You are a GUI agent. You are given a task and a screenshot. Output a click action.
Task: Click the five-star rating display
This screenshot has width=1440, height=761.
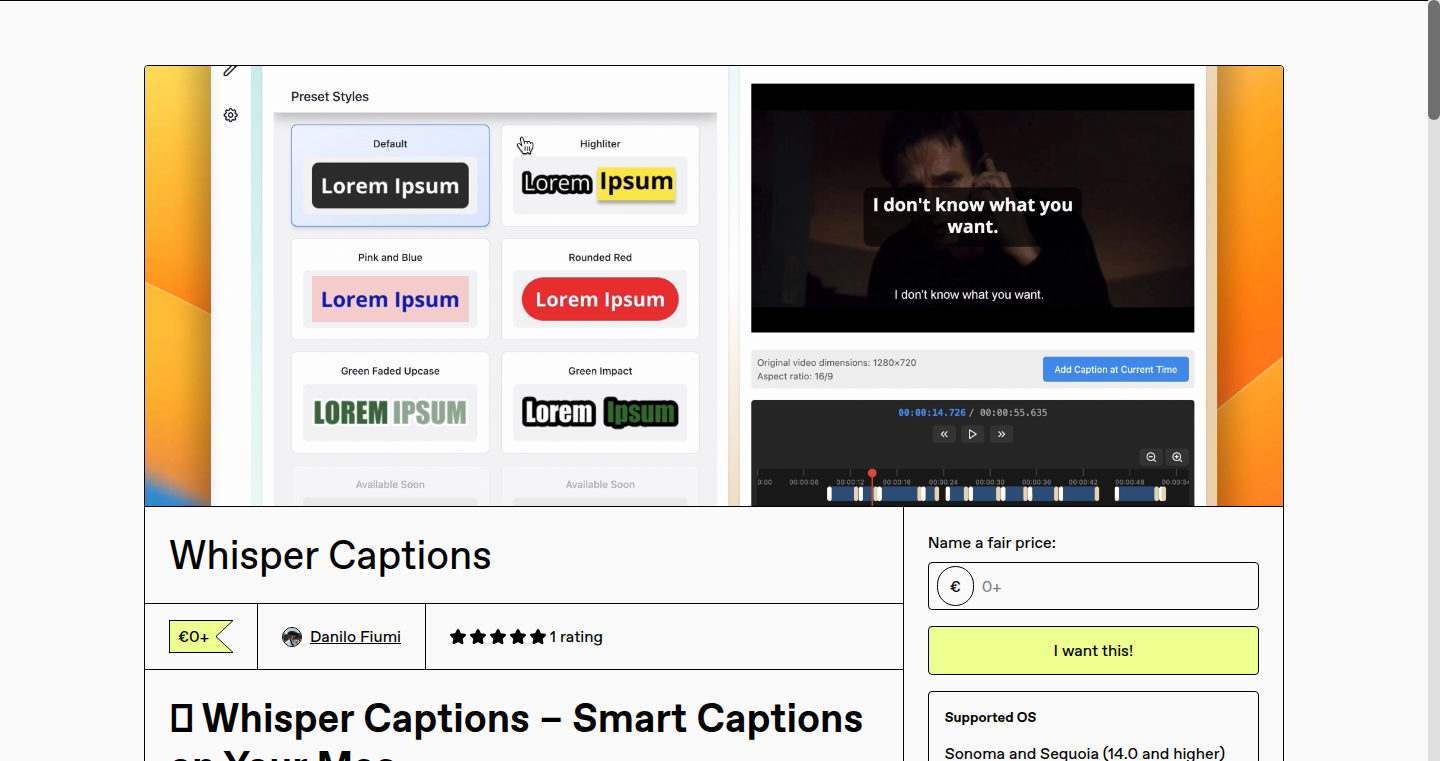(498, 637)
